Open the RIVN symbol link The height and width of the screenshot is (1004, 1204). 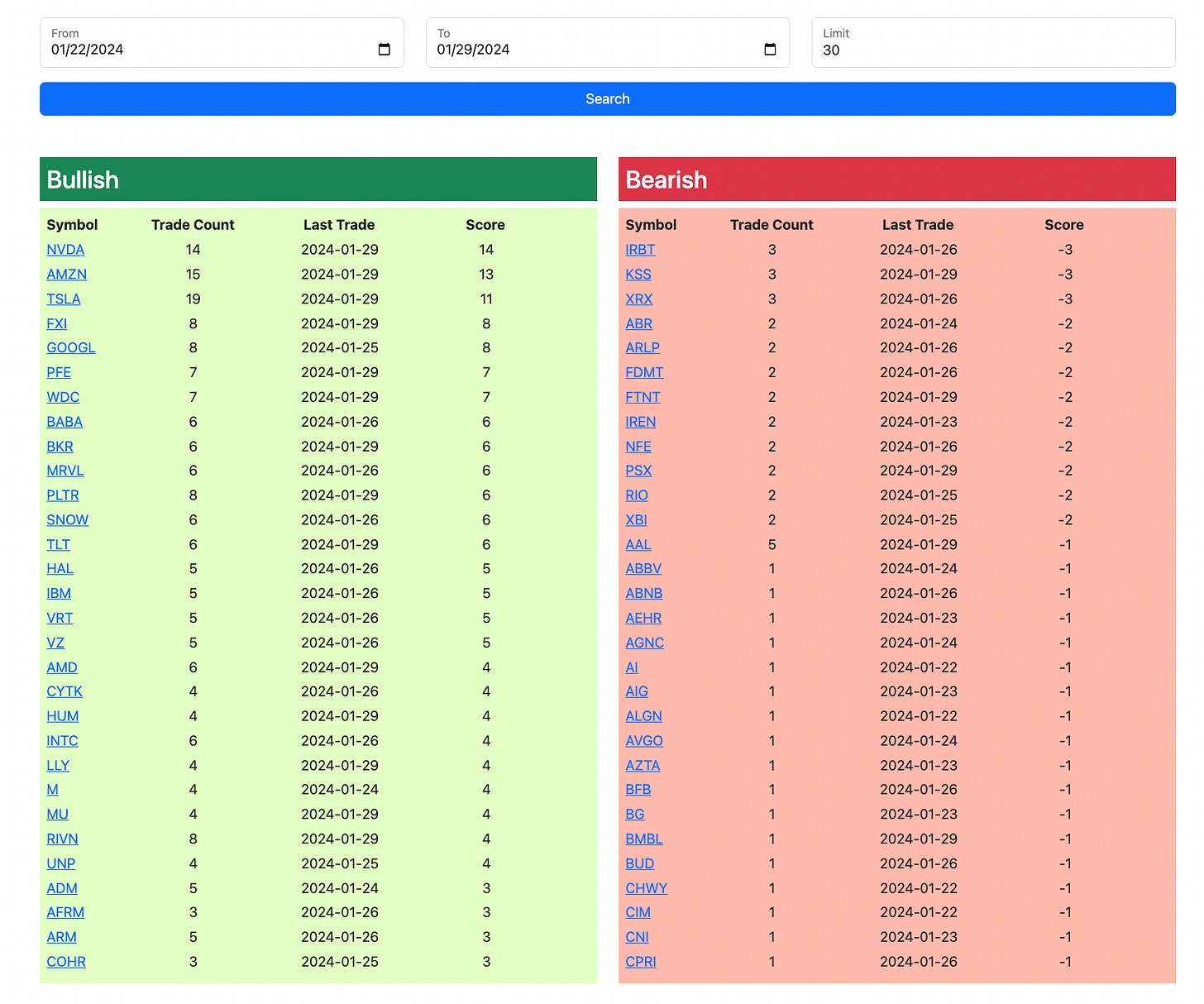coord(63,839)
